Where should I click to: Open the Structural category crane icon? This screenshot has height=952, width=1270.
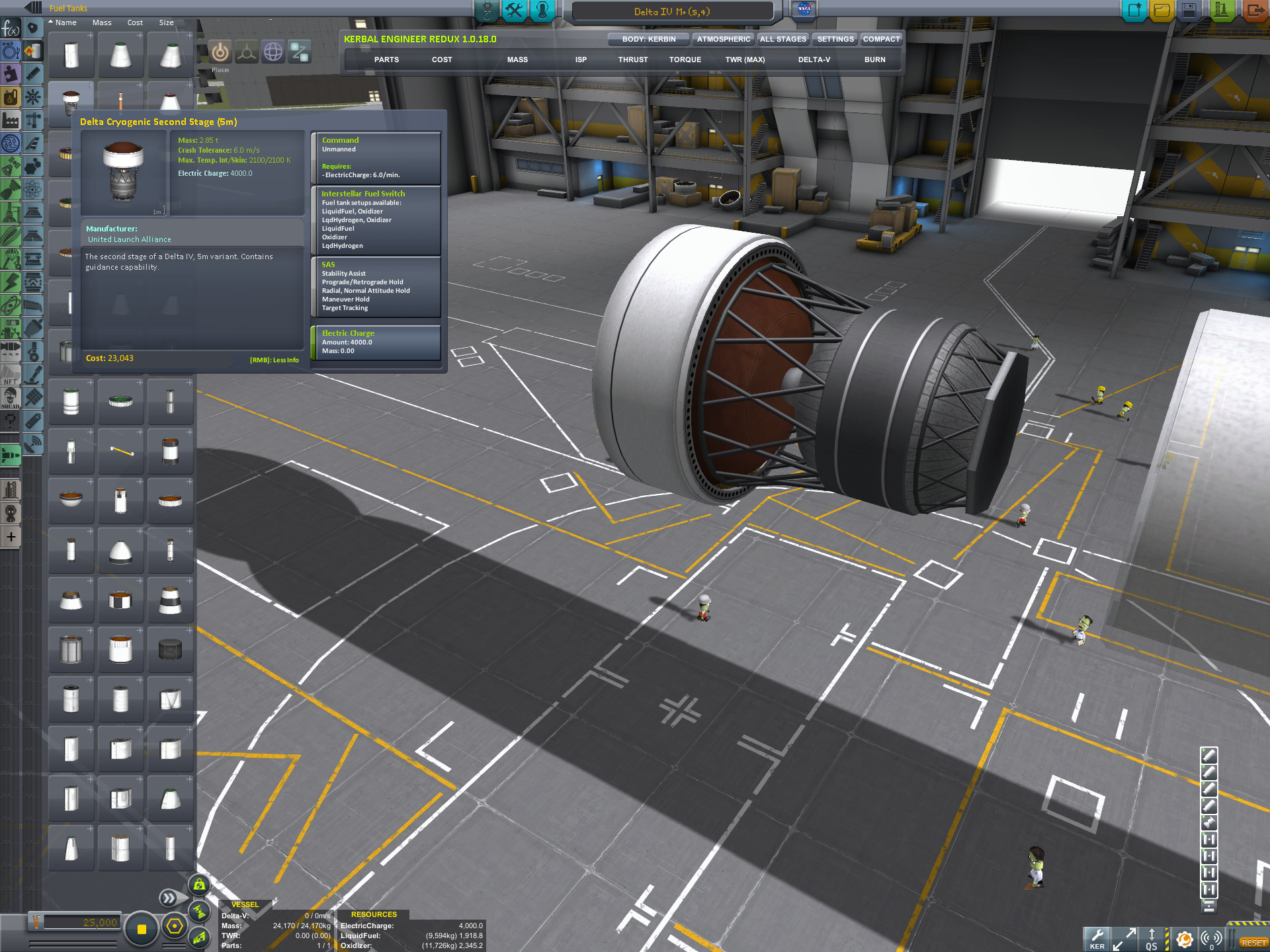32,120
